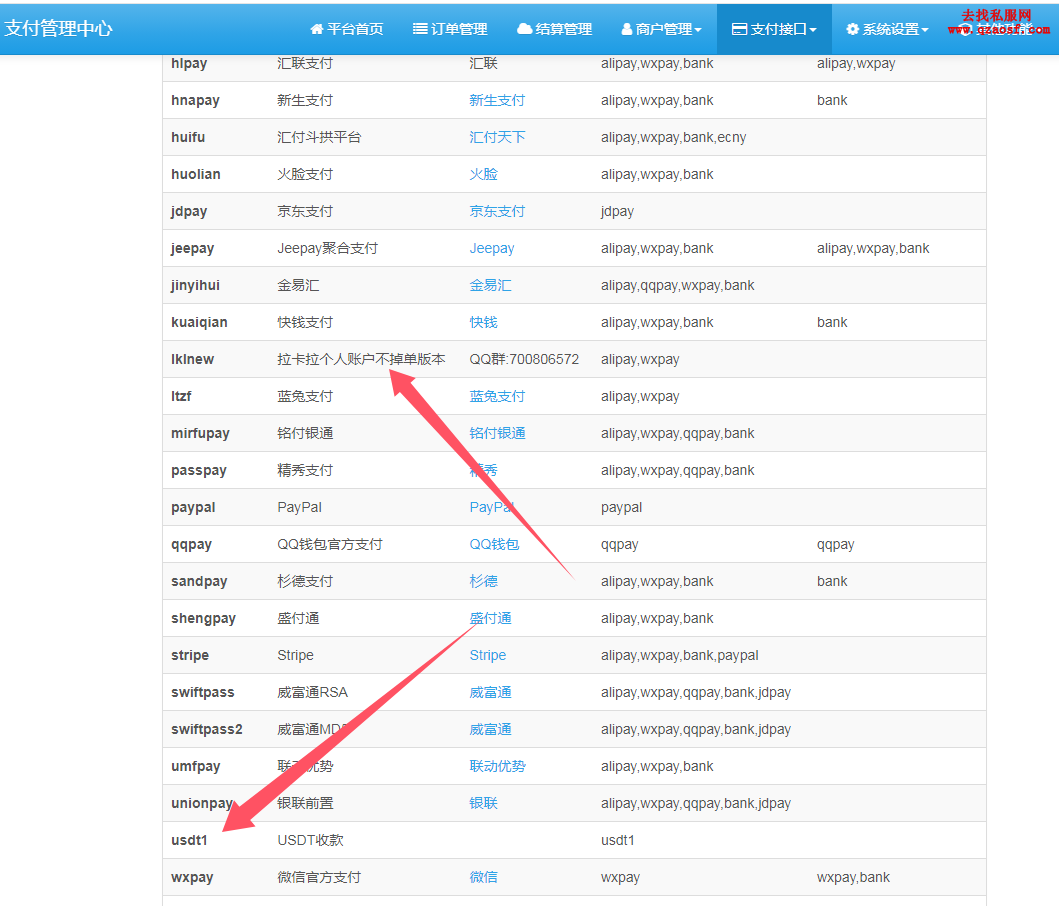Open the 微信 link in the wxpay row
The image size is (1059, 906).
pos(484,878)
